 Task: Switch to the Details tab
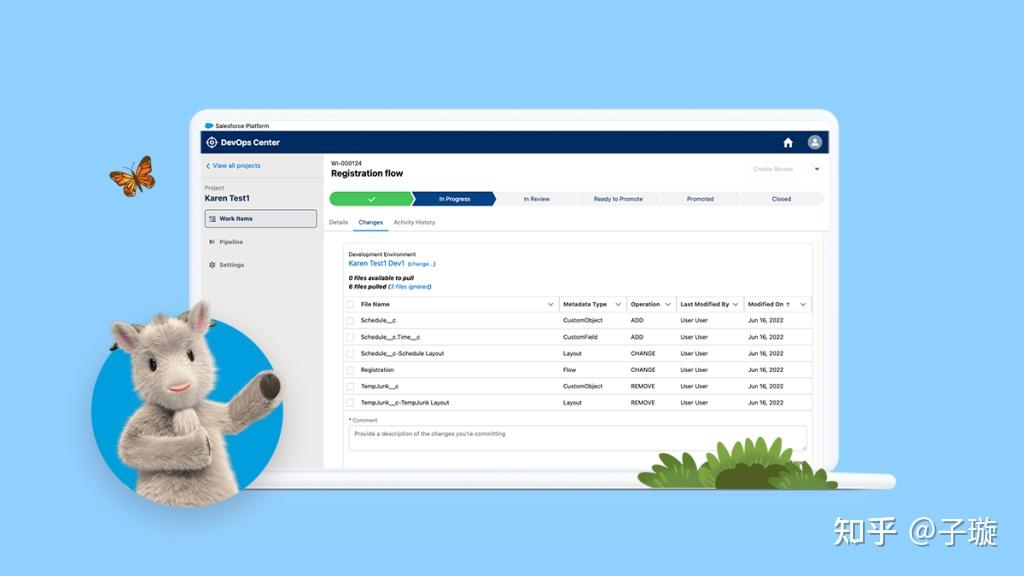pyautogui.click(x=339, y=222)
